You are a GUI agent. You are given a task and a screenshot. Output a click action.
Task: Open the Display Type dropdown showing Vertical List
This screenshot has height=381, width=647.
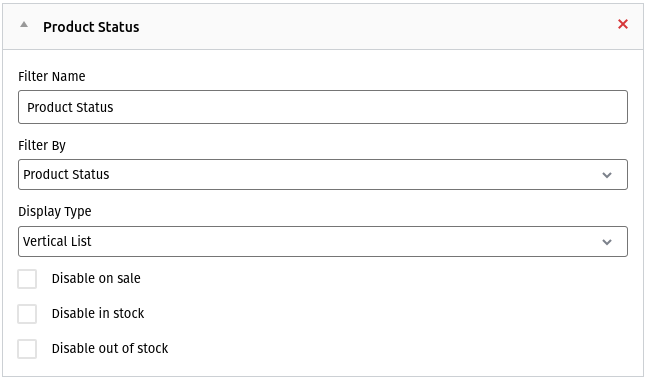(x=323, y=241)
